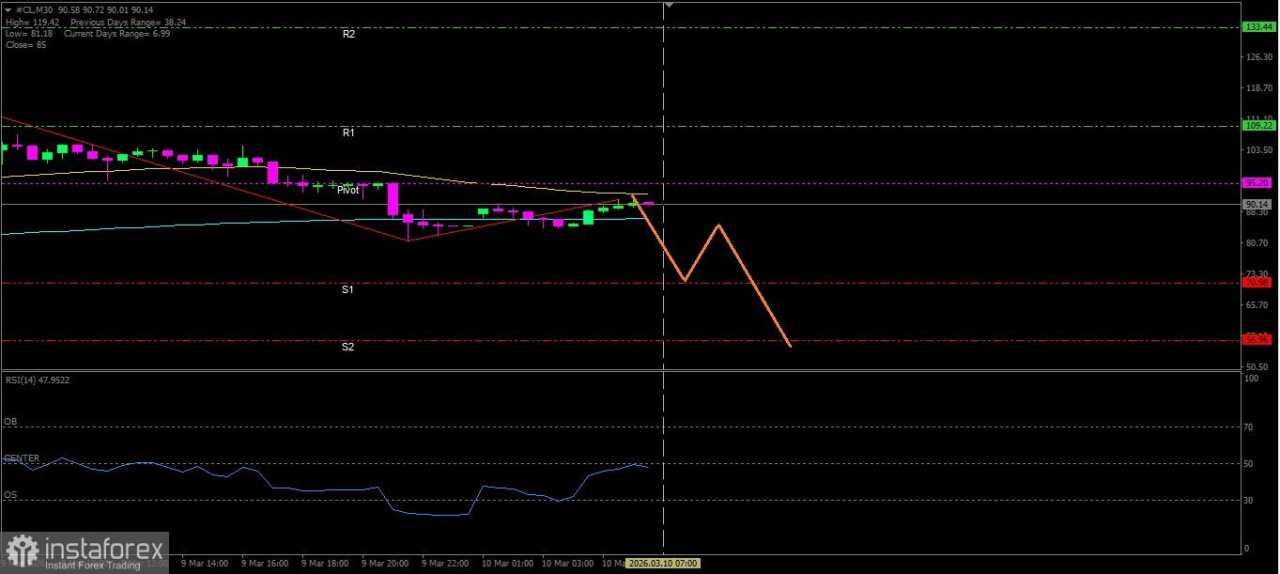Screen dimensions: 1280x574
Task: Click the High= 119.42 info text
Action: pos(31,21)
